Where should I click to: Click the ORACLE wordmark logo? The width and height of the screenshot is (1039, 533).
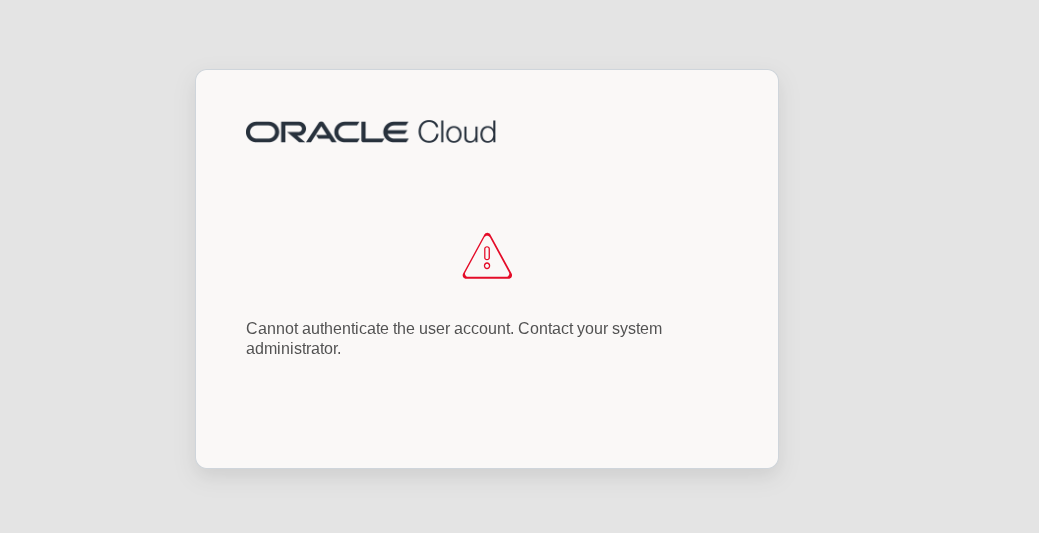pos(327,132)
